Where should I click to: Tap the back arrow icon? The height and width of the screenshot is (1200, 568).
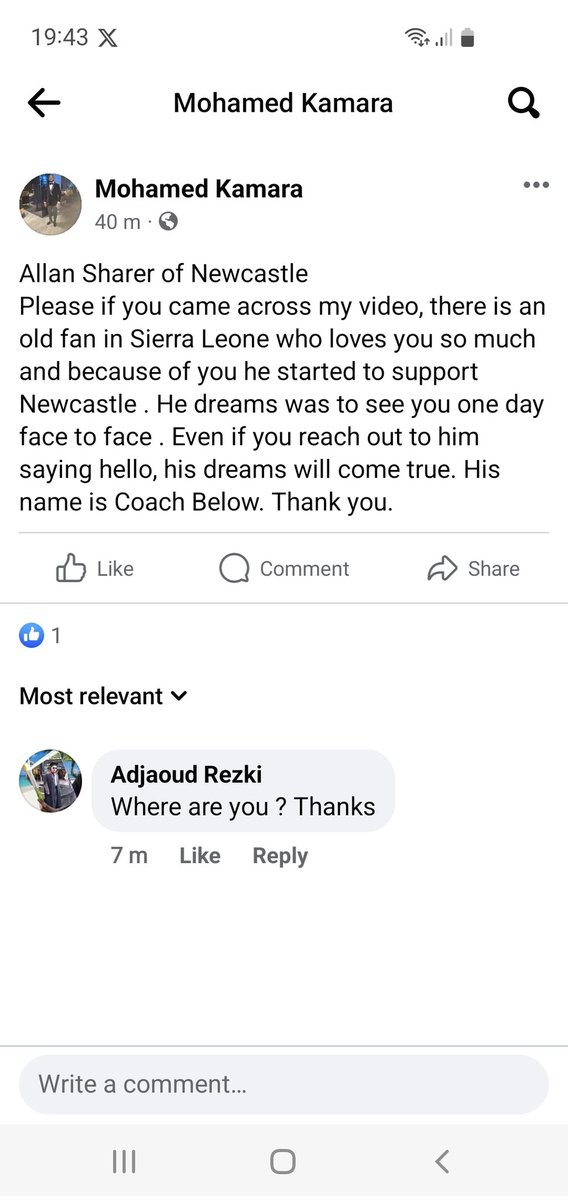pos(44,102)
